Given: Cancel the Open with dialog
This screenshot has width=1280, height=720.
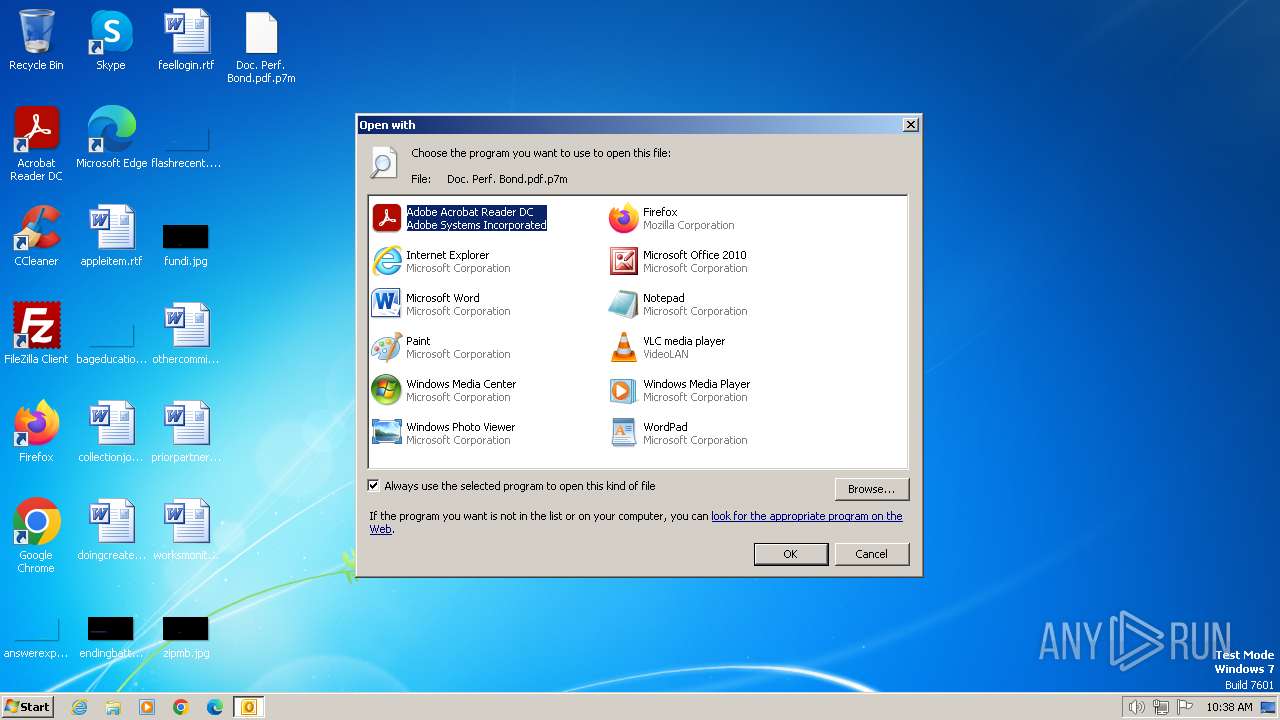Looking at the screenshot, I should 872,554.
